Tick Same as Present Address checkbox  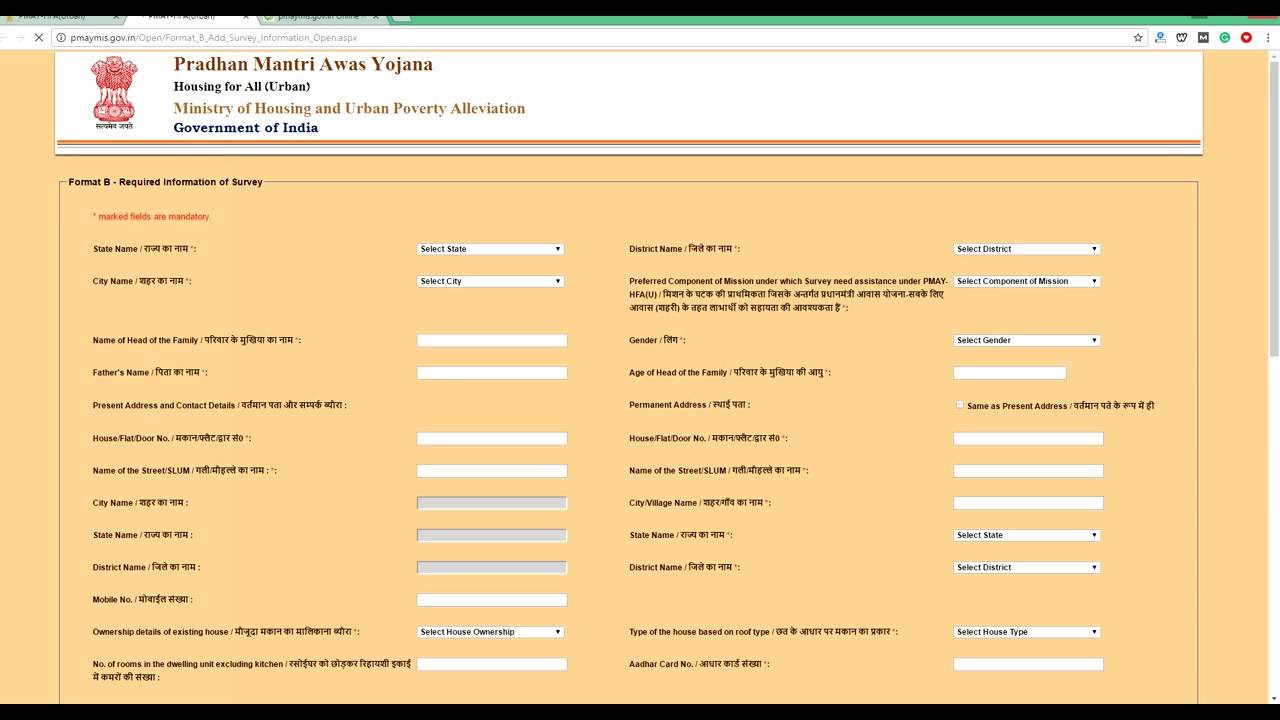click(x=960, y=405)
